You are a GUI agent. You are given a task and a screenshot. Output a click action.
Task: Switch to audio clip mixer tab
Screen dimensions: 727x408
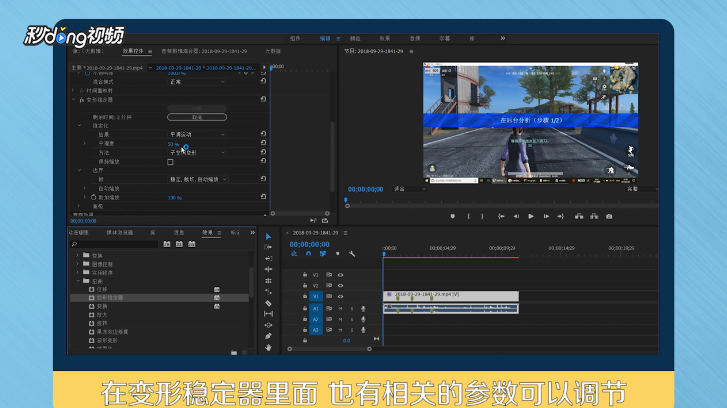click(x=204, y=51)
